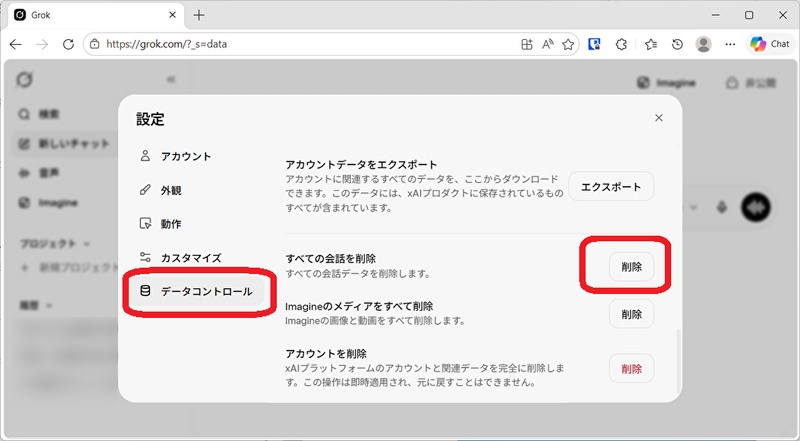The image size is (800, 441).
Task: Click the 動作 cursor icon
Action: coord(145,224)
